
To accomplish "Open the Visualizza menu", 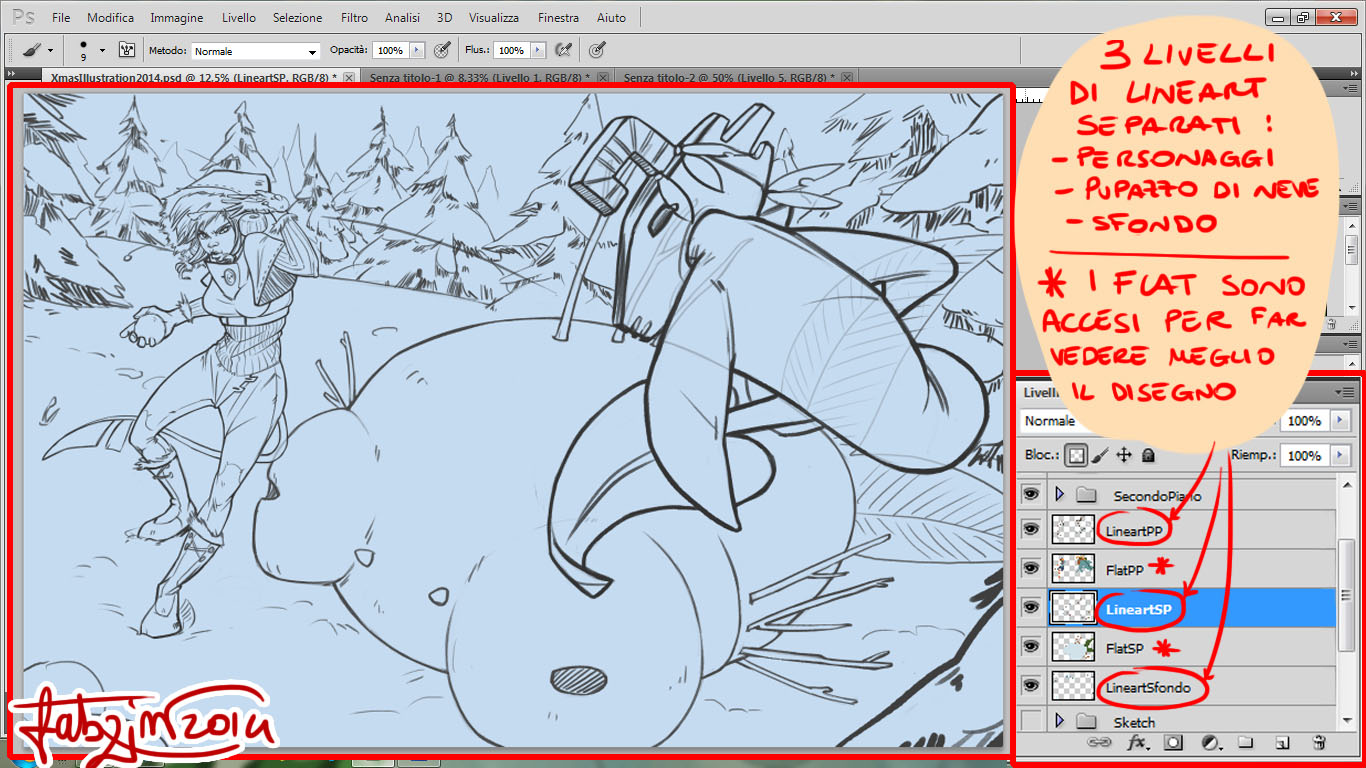I will [494, 18].
